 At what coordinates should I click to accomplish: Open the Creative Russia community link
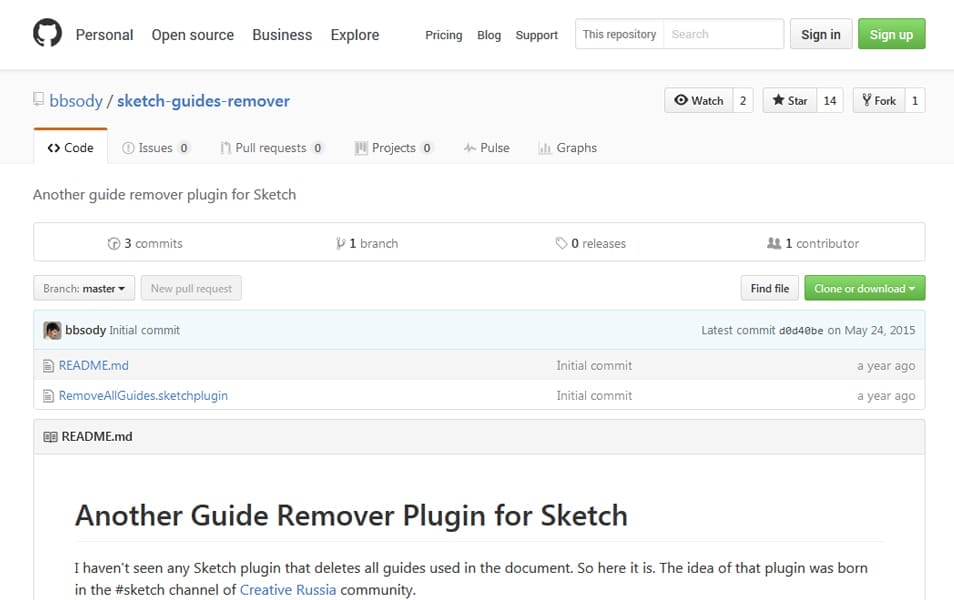click(x=287, y=589)
